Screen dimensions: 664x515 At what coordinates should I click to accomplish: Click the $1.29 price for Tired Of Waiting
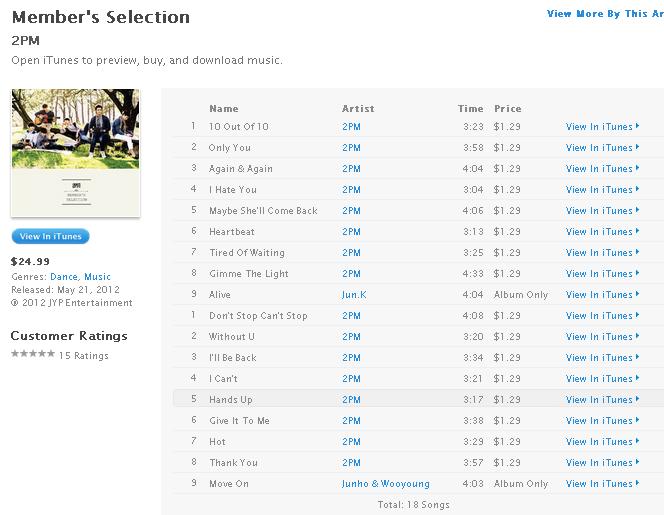507,253
